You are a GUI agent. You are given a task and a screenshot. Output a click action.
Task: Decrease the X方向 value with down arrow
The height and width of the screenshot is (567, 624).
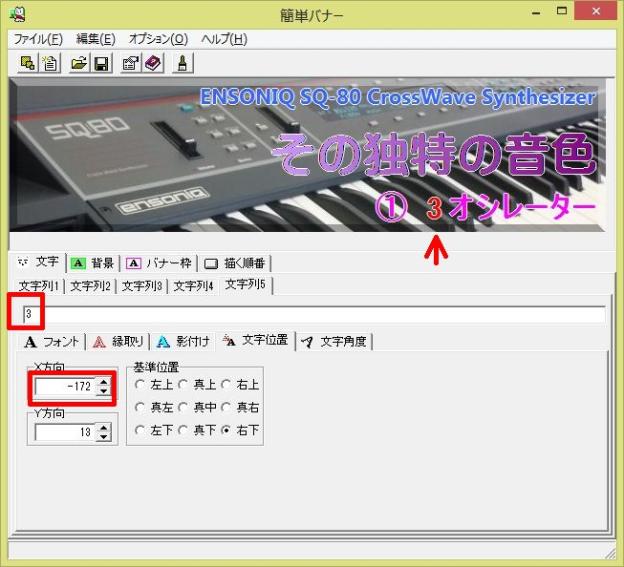[103, 391]
